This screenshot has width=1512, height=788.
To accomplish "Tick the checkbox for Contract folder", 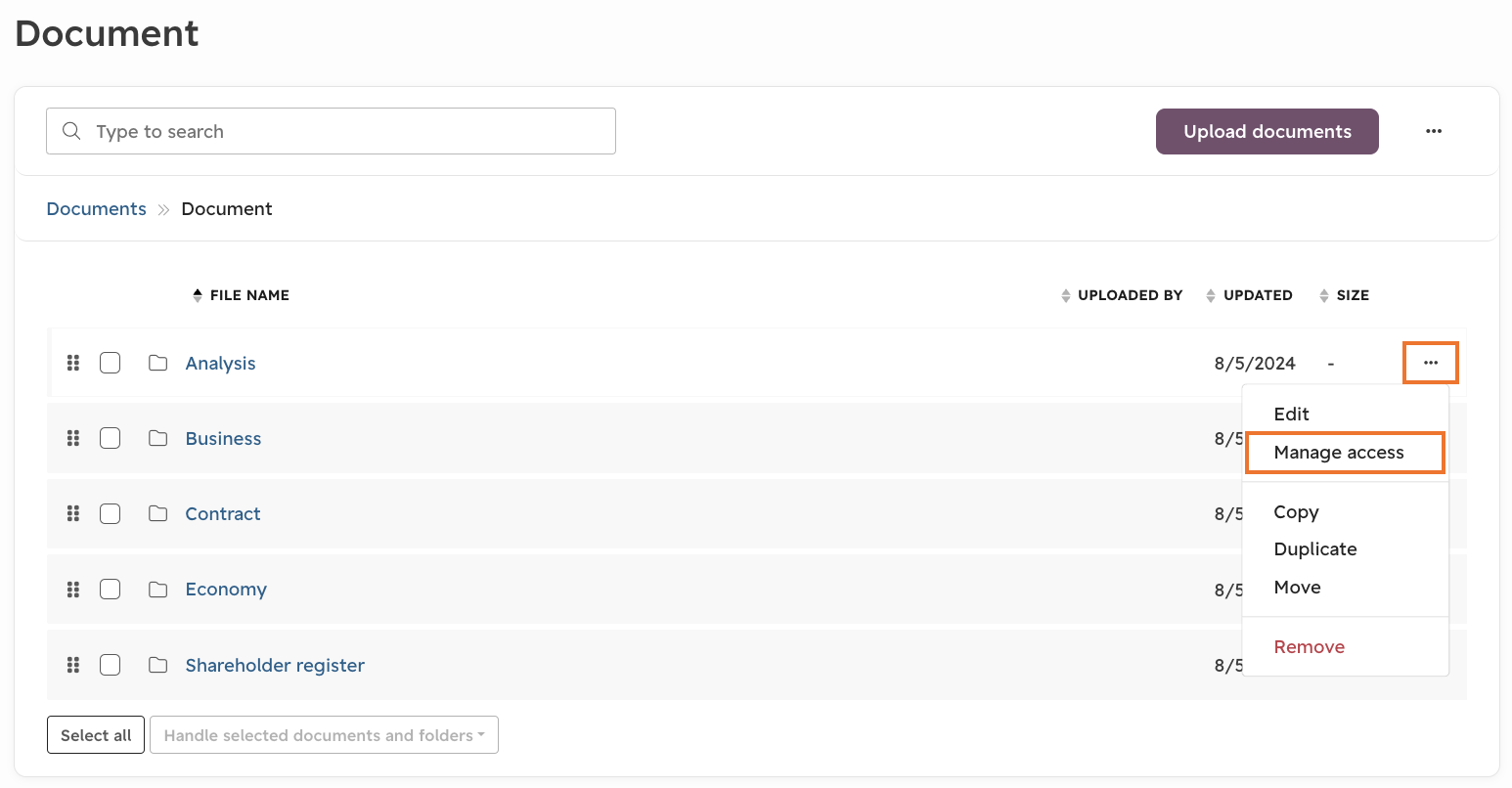I will click(111, 513).
